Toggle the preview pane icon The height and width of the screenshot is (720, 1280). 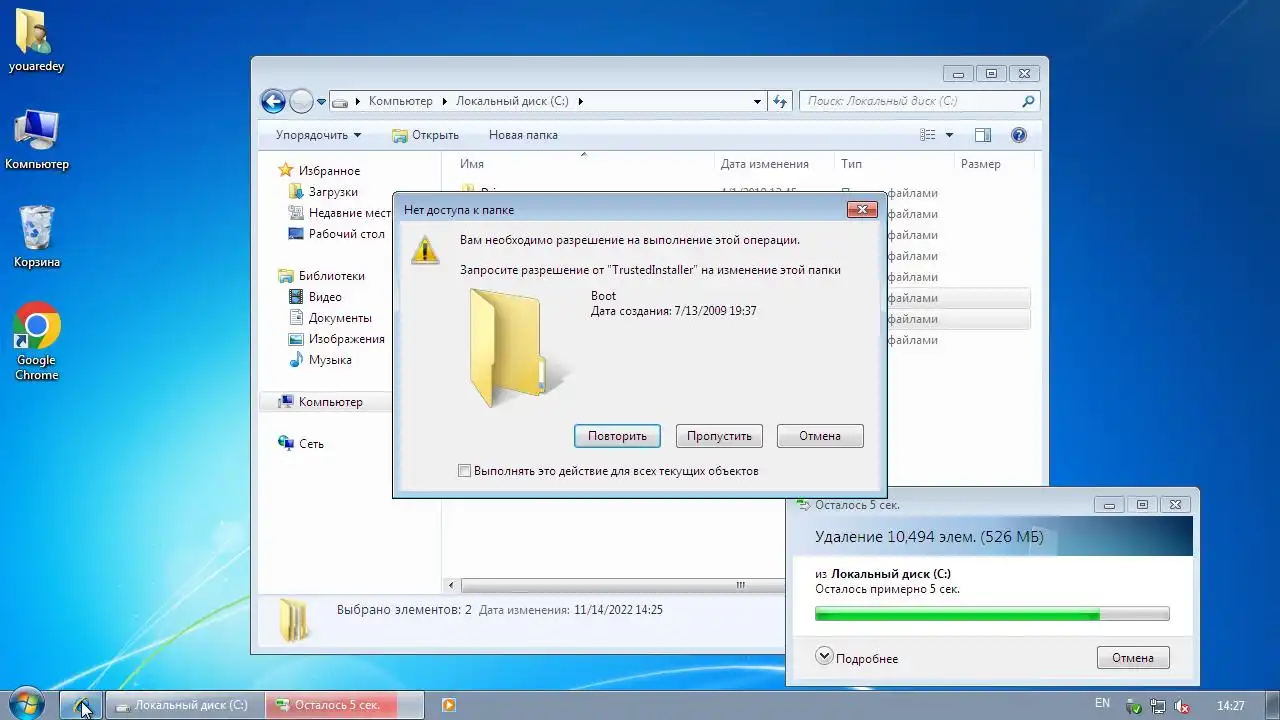[982, 135]
